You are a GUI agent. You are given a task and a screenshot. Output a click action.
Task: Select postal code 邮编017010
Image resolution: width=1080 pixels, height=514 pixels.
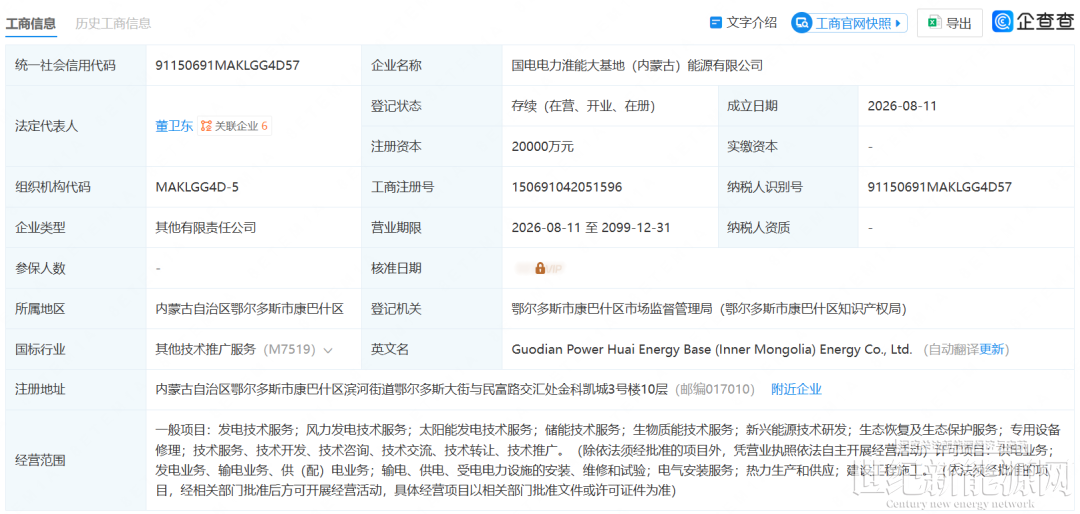[715, 389]
